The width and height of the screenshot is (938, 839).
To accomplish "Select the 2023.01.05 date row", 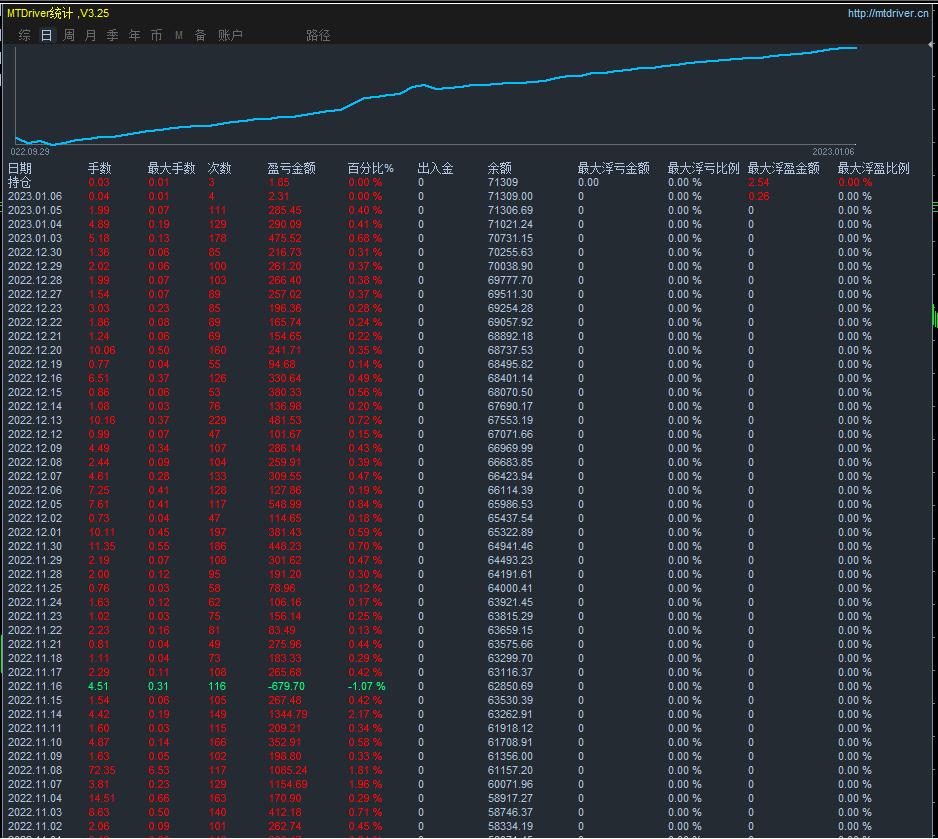I will tap(35, 210).
